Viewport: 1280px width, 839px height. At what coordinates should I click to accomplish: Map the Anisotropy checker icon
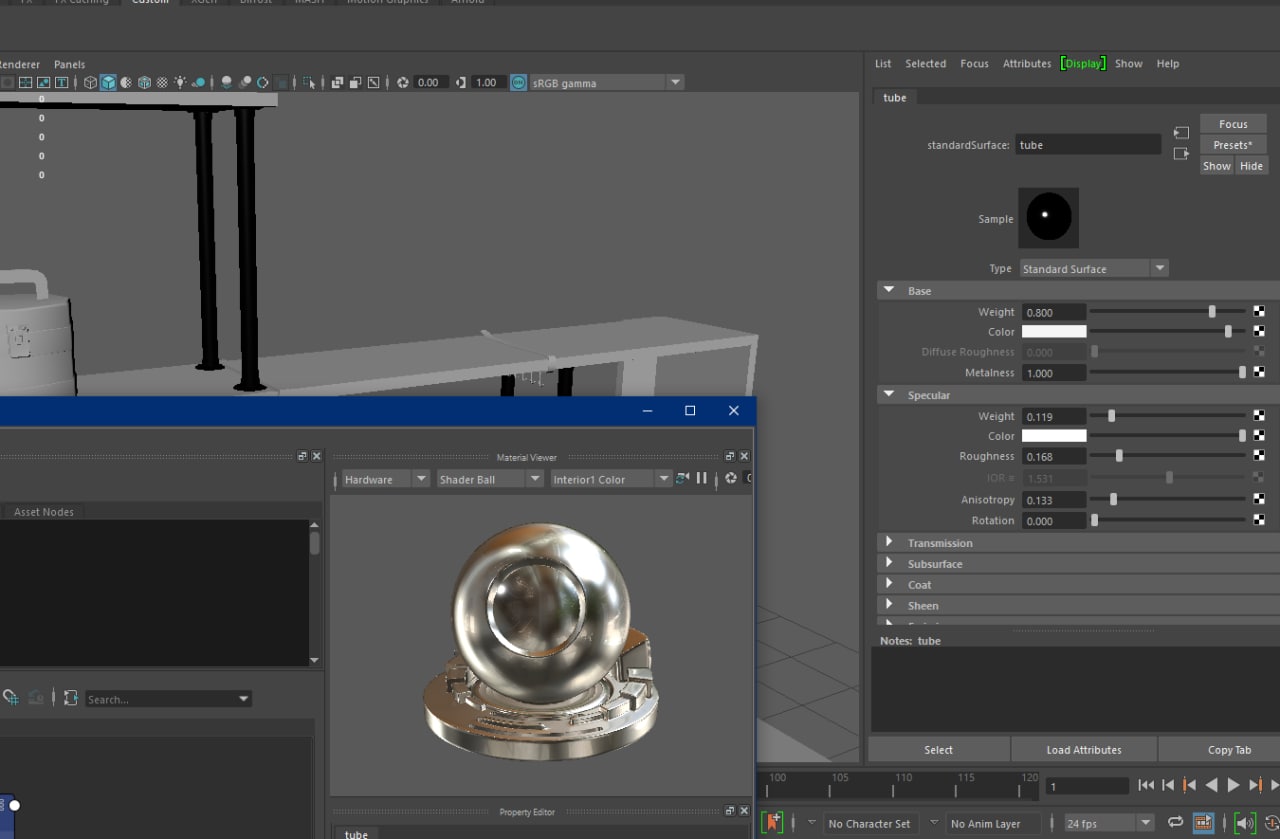click(1259, 499)
